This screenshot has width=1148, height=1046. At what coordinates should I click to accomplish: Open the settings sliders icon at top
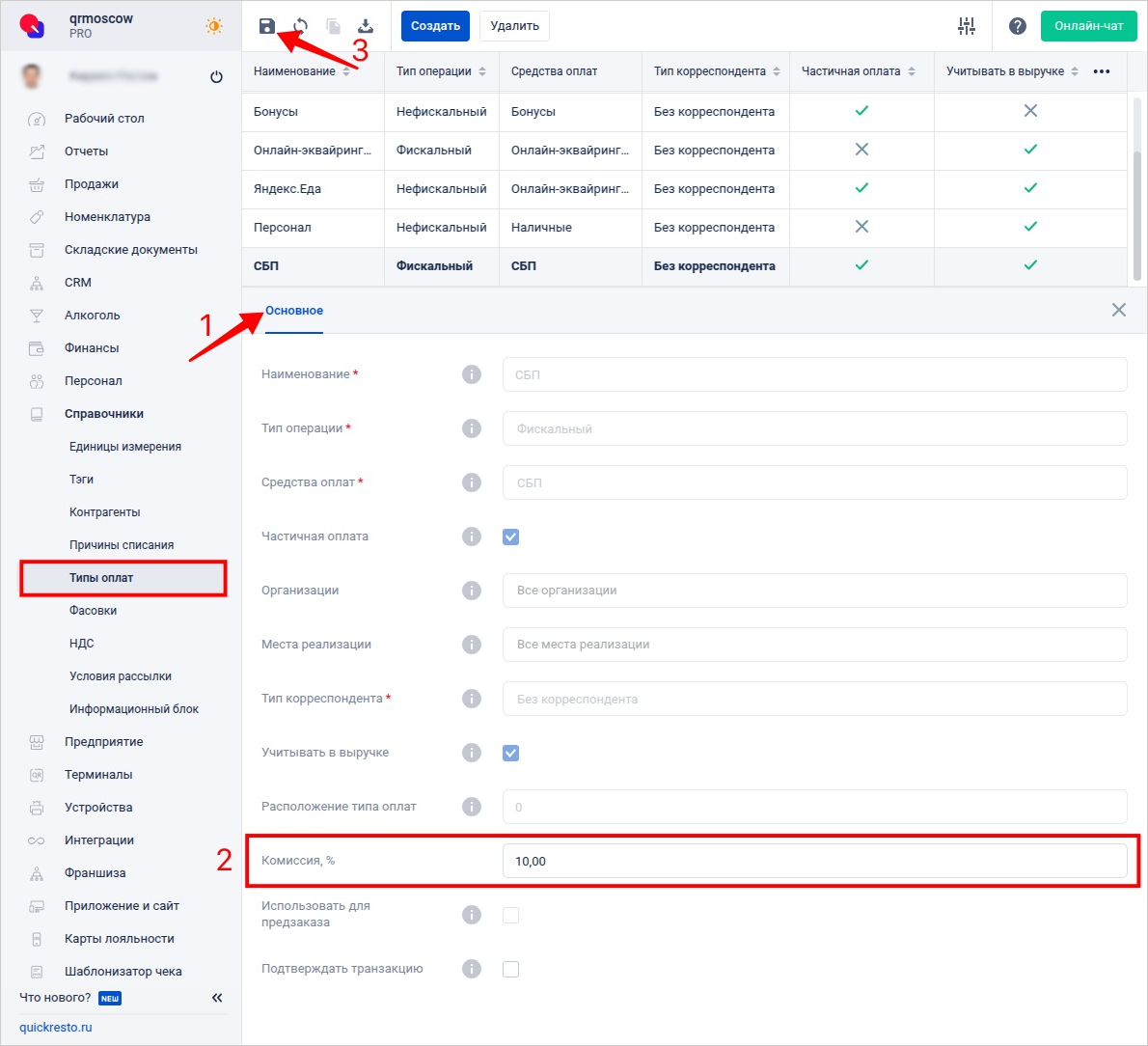pos(967,26)
